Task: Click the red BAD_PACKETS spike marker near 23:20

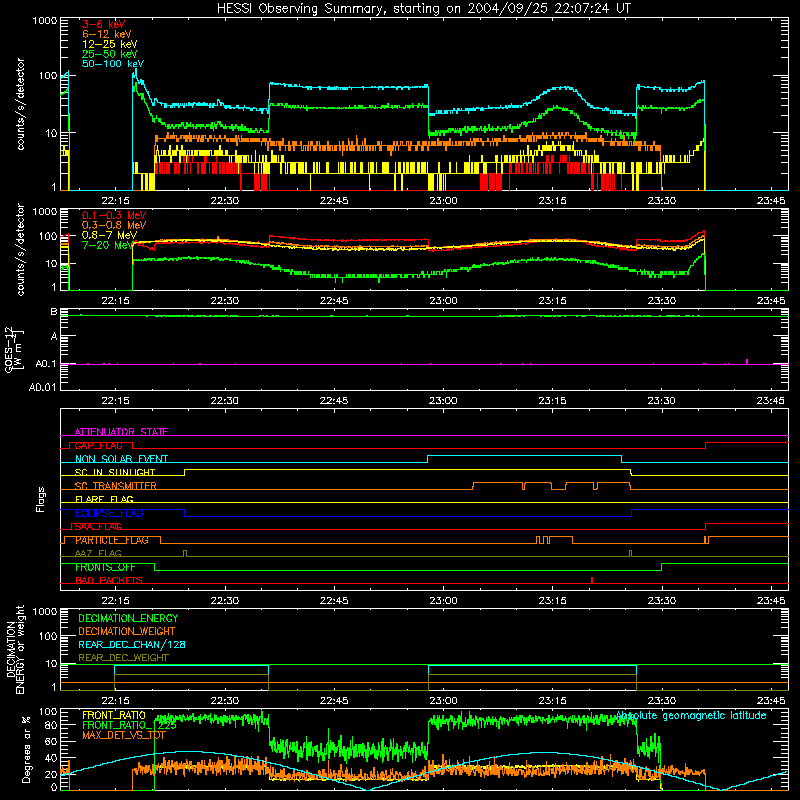Action: pyautogui.click(x=592, y=580)
